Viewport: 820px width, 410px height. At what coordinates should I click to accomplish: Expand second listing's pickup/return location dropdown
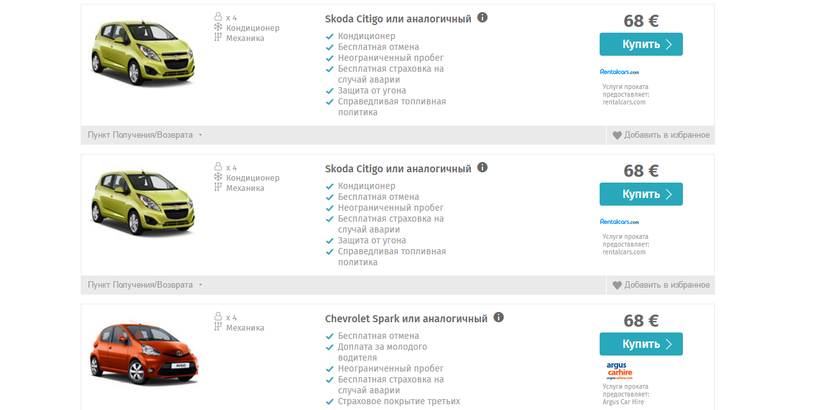pos(145,285)
